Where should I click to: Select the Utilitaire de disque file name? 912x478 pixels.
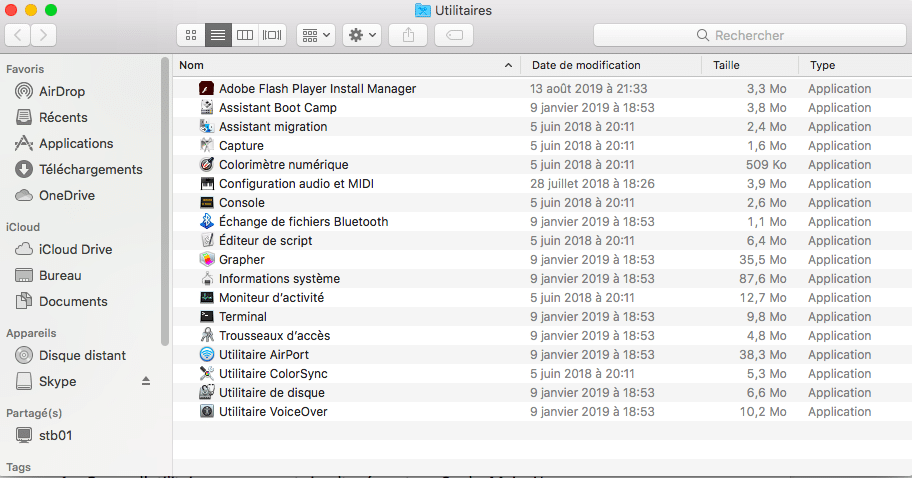tap(272, 393)
